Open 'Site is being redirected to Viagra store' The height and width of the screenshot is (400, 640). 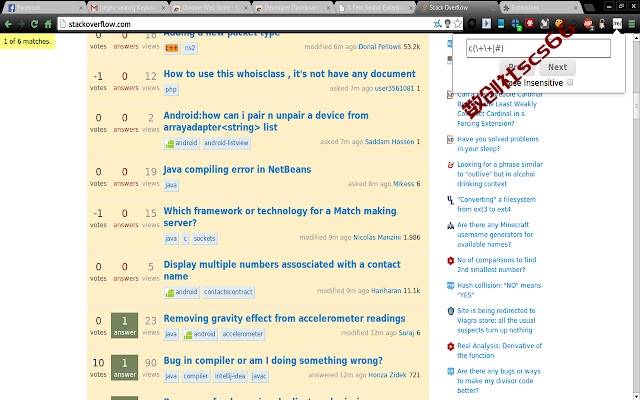point(496,320)
